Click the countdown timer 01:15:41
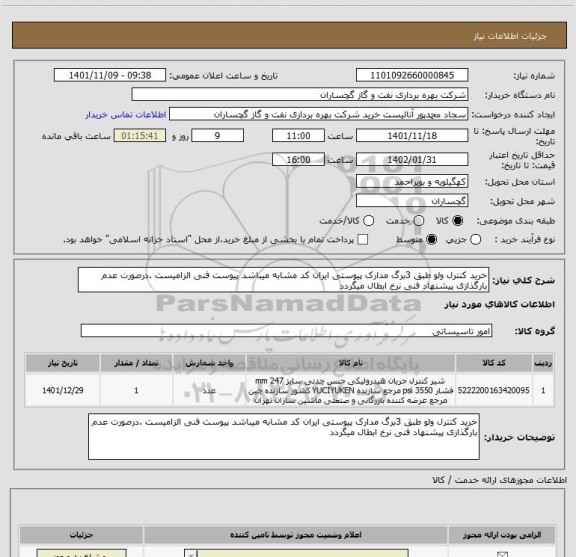 pos(140,136)
